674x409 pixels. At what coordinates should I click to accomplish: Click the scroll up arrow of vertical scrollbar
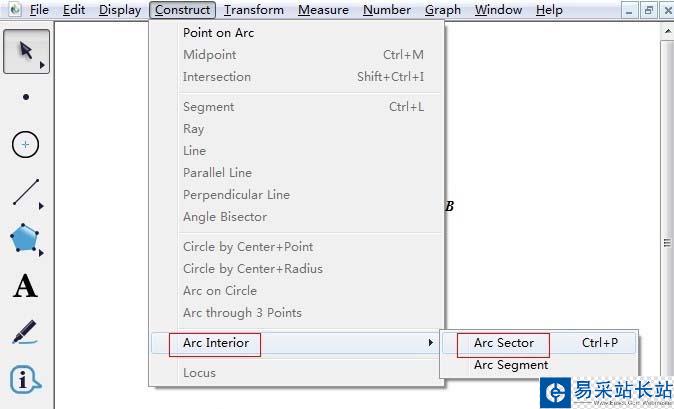click(x=667, y=32)
